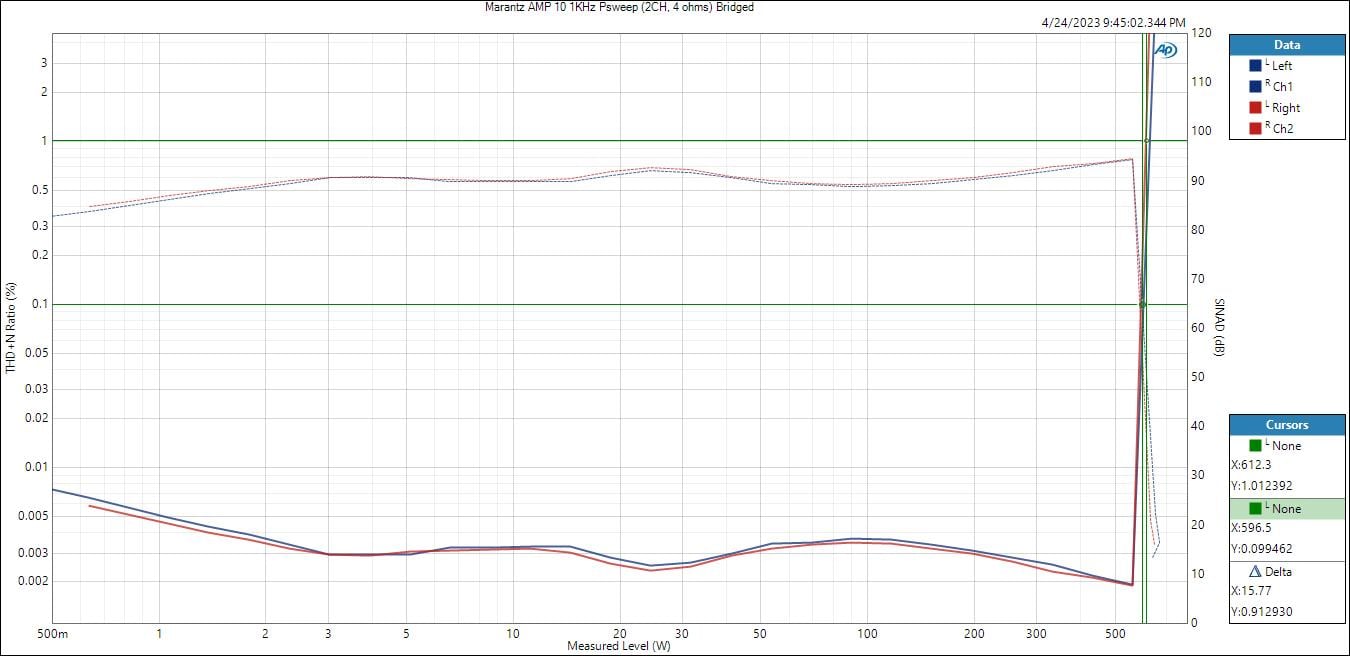Click the blue Left trace swatch

point(1255,65)
